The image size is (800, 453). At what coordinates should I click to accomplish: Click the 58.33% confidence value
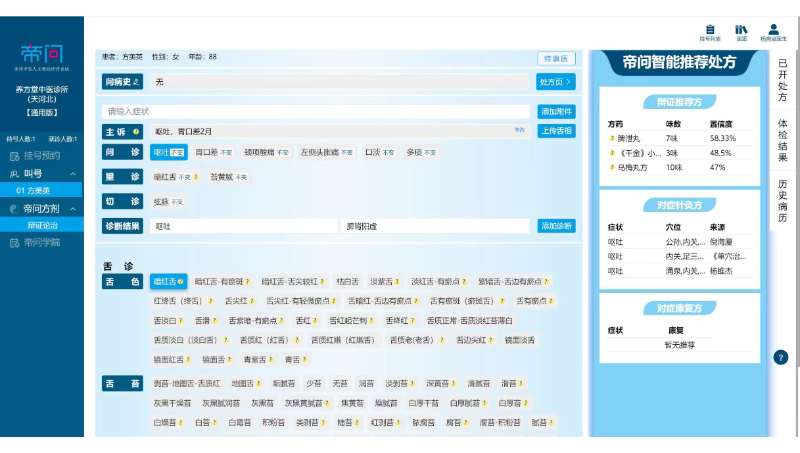(722, 138)
